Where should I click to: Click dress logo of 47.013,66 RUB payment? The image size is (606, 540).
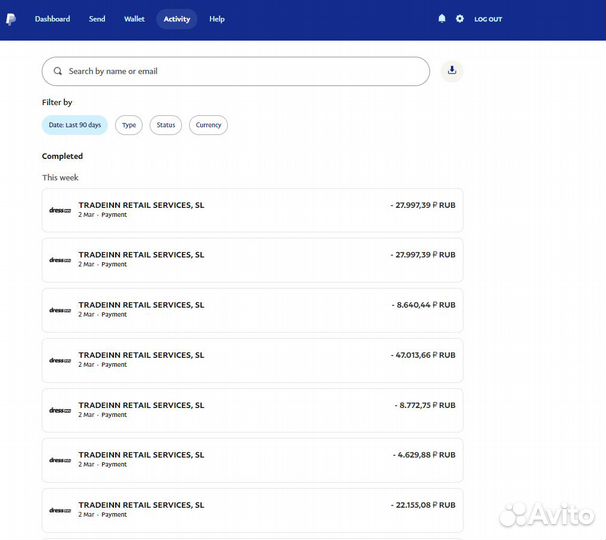[60, 360]
